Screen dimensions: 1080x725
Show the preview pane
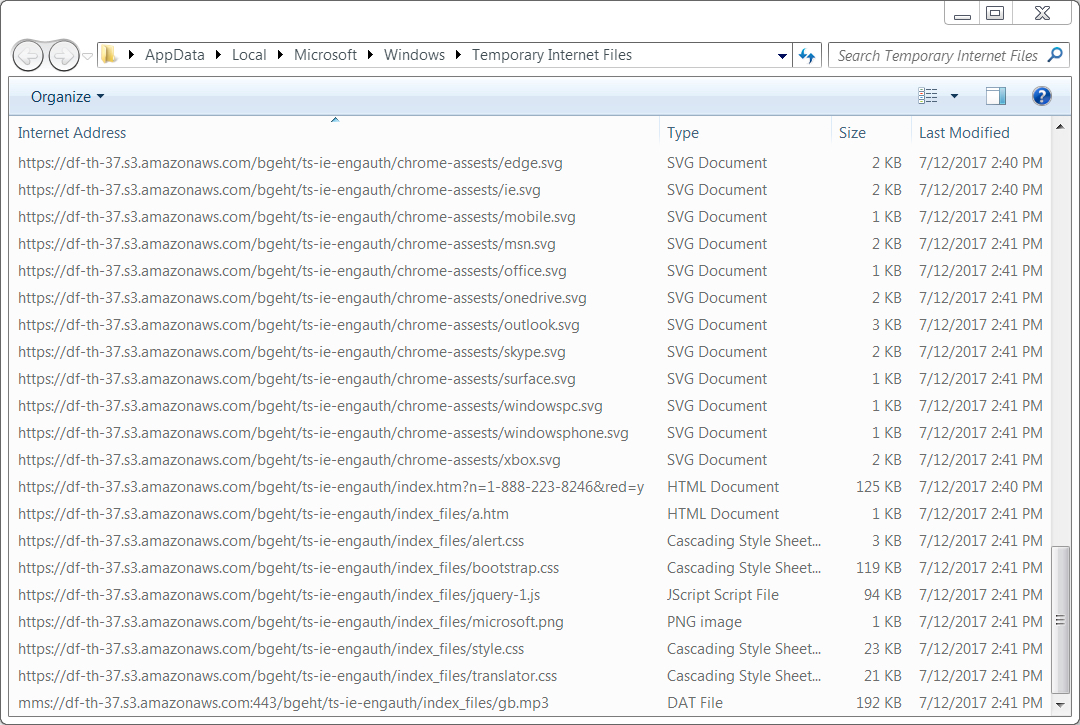coord(996,96)
